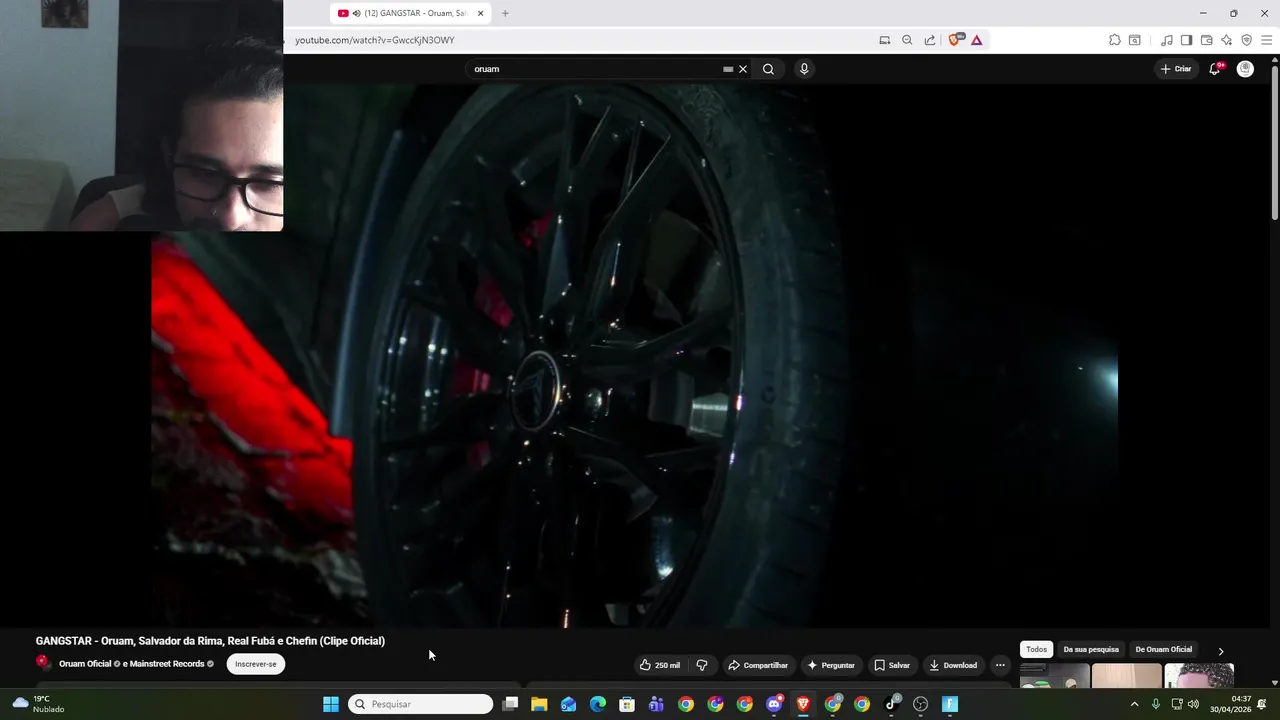Click the install app icon in address bar
Viewport: 1280px width, 720px height.
(884, 40)
